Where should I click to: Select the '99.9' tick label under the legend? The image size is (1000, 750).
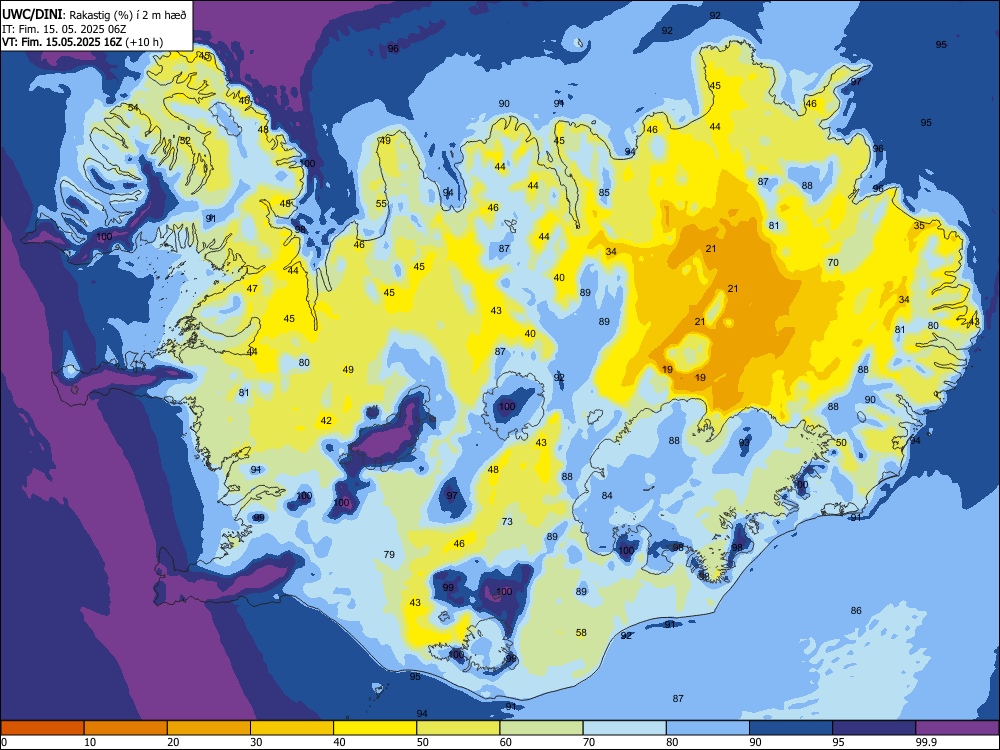pos(925,742)
